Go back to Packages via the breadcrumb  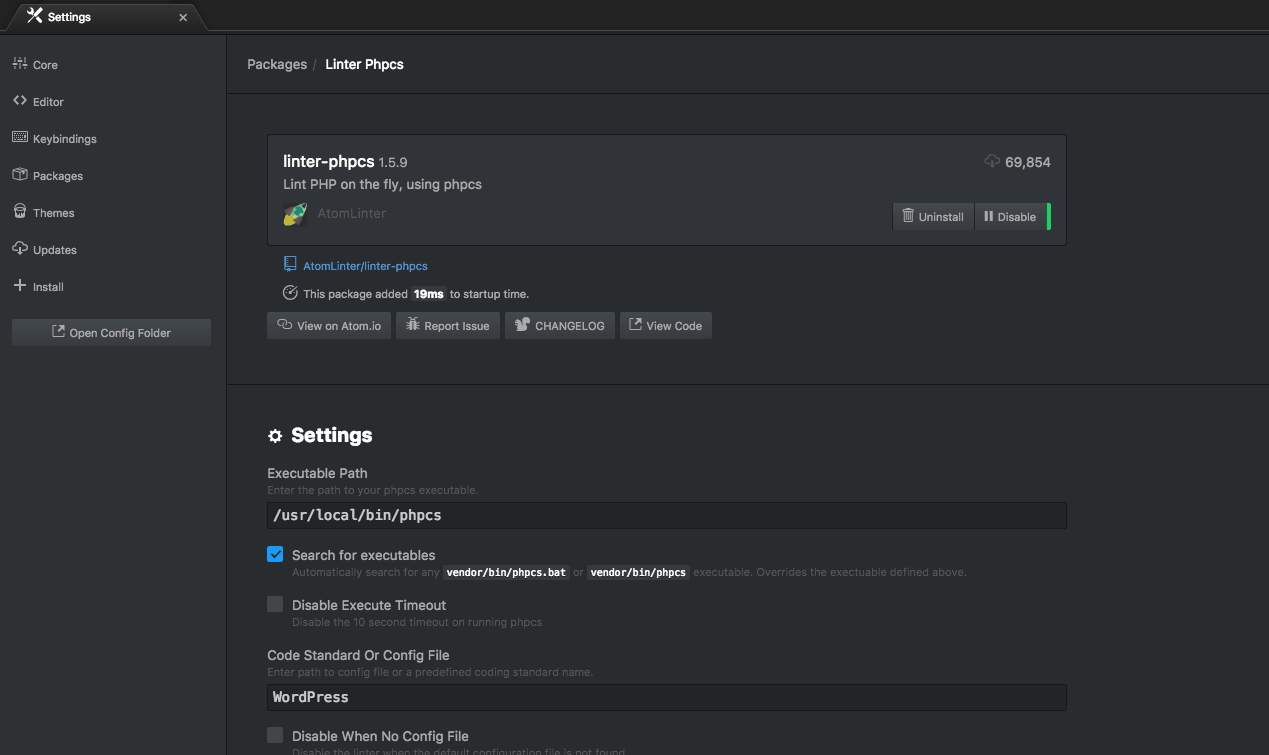click(277, 64)
